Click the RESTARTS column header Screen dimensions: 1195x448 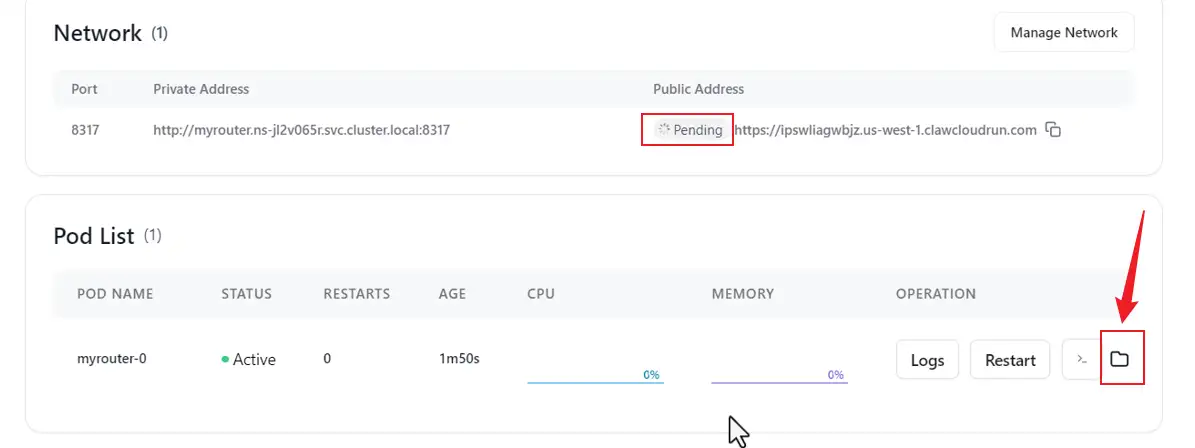click(356, 294)
